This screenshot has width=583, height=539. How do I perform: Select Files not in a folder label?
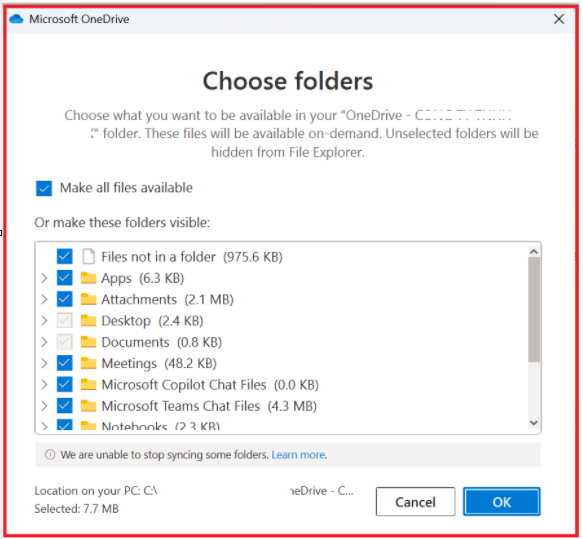coord(192,257)
